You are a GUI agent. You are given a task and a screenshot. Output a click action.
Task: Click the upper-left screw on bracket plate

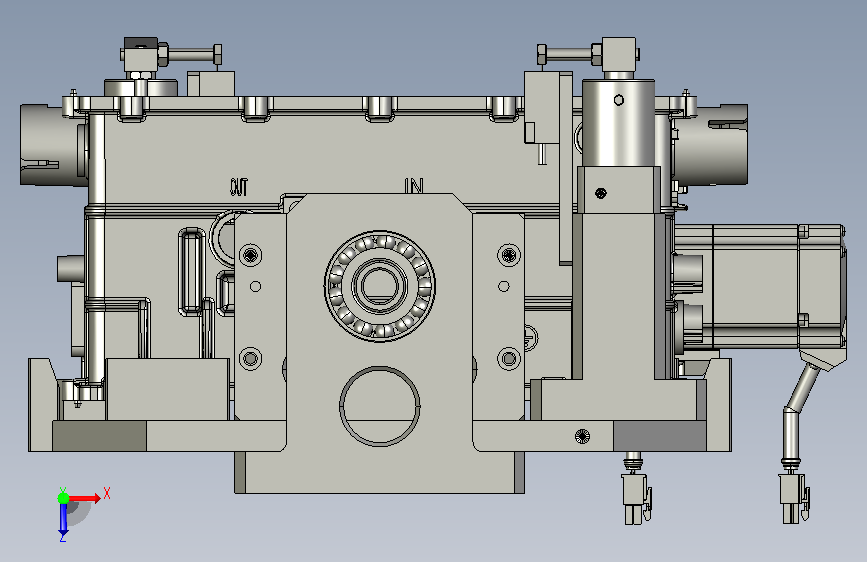250,255
